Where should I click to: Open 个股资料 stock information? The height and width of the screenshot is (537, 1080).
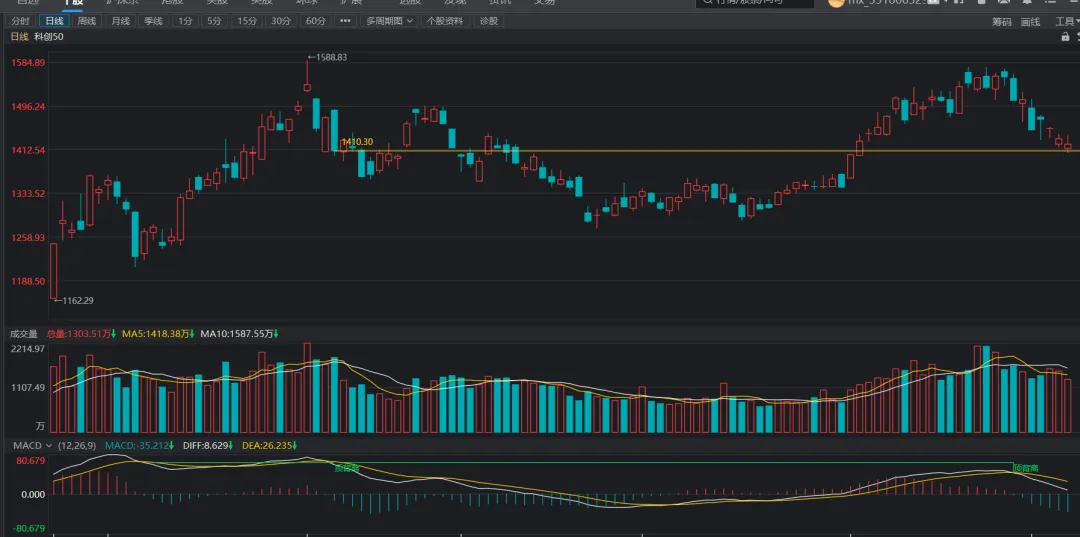point(445,21)
